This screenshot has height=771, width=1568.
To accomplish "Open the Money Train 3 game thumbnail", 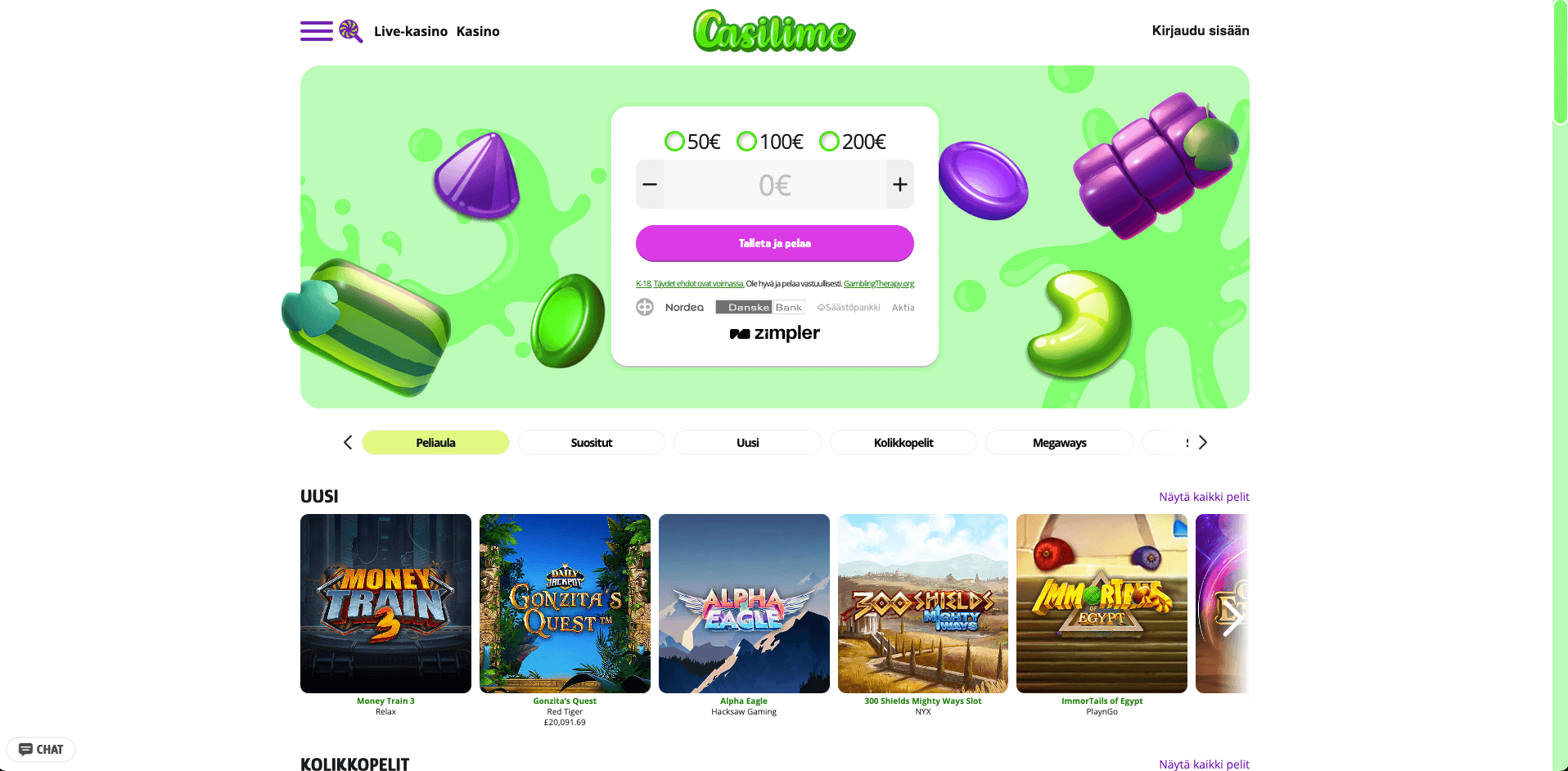I will point(385,603).
